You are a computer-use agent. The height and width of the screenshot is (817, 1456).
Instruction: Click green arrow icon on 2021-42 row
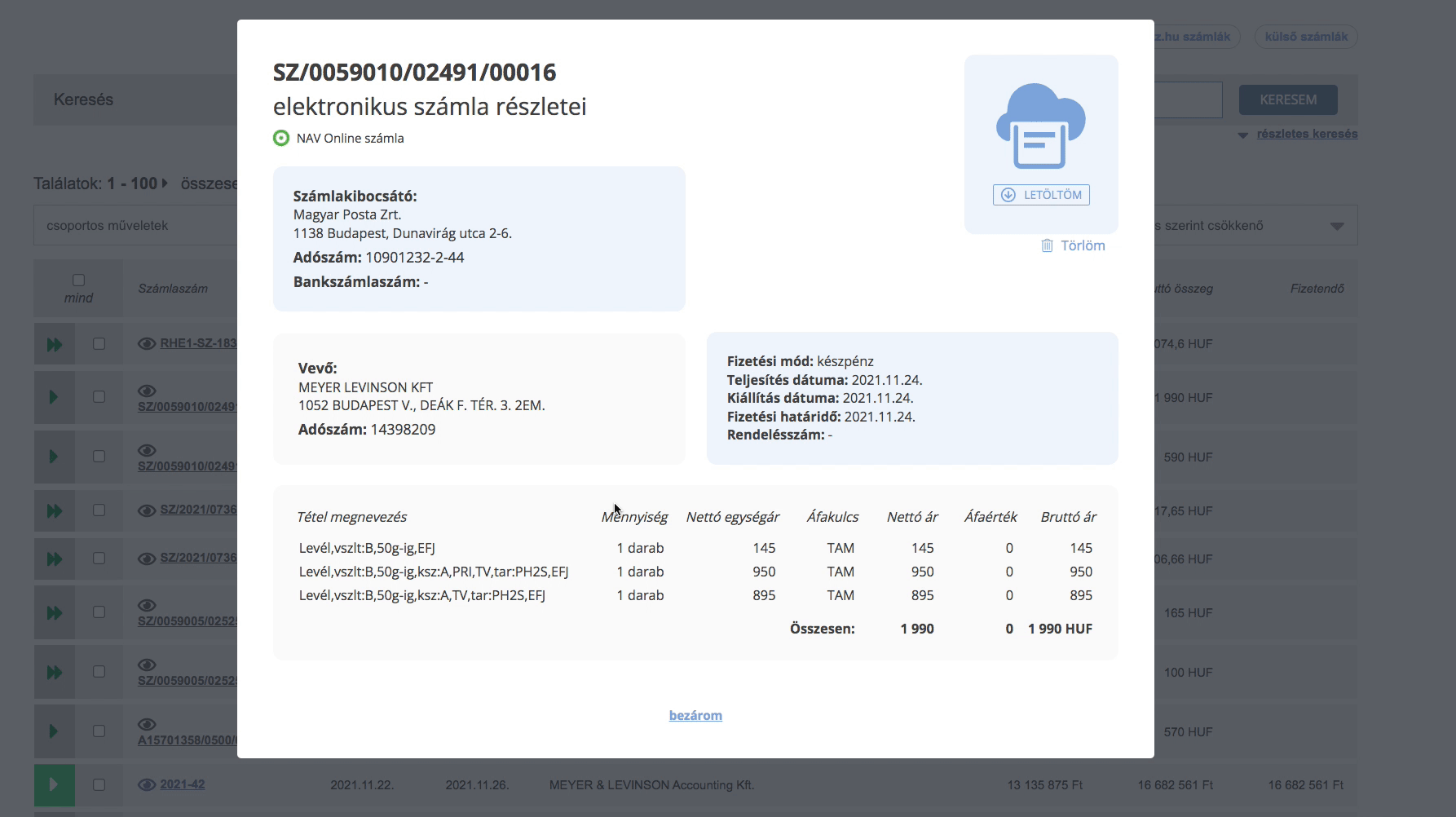pyautogui.click(x=55, y=785)
